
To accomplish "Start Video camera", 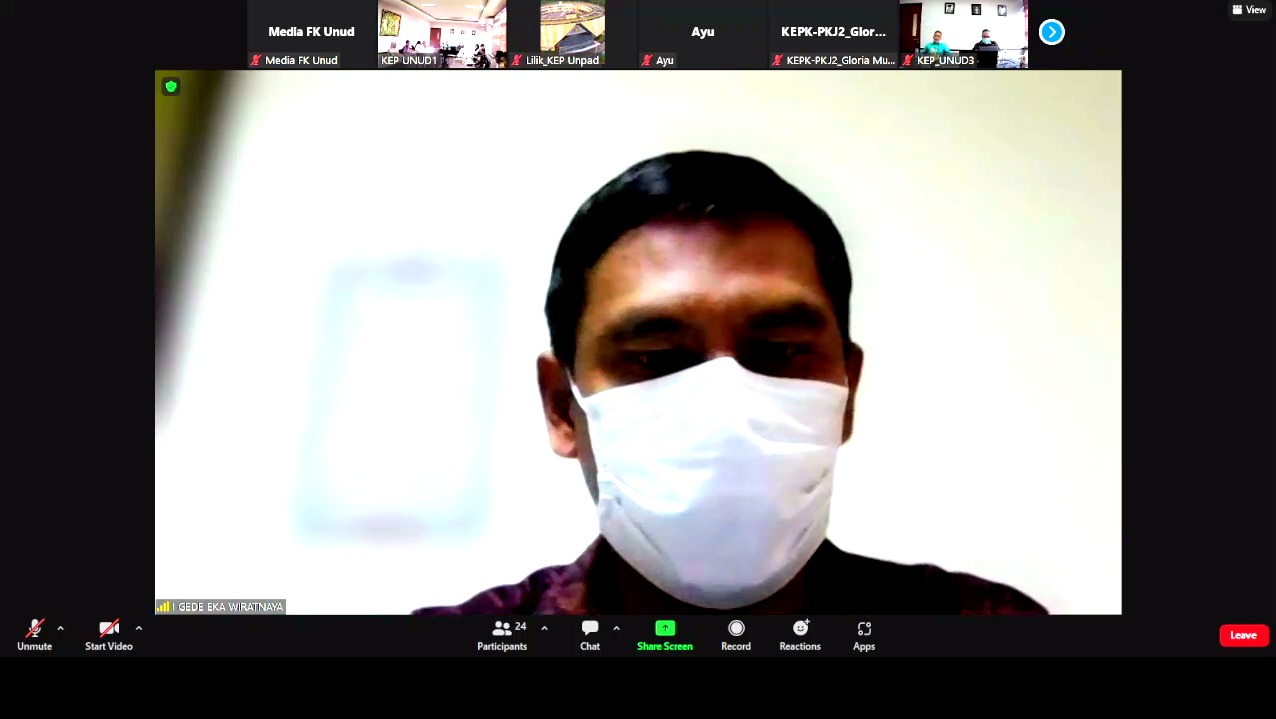I will point(109,635).
